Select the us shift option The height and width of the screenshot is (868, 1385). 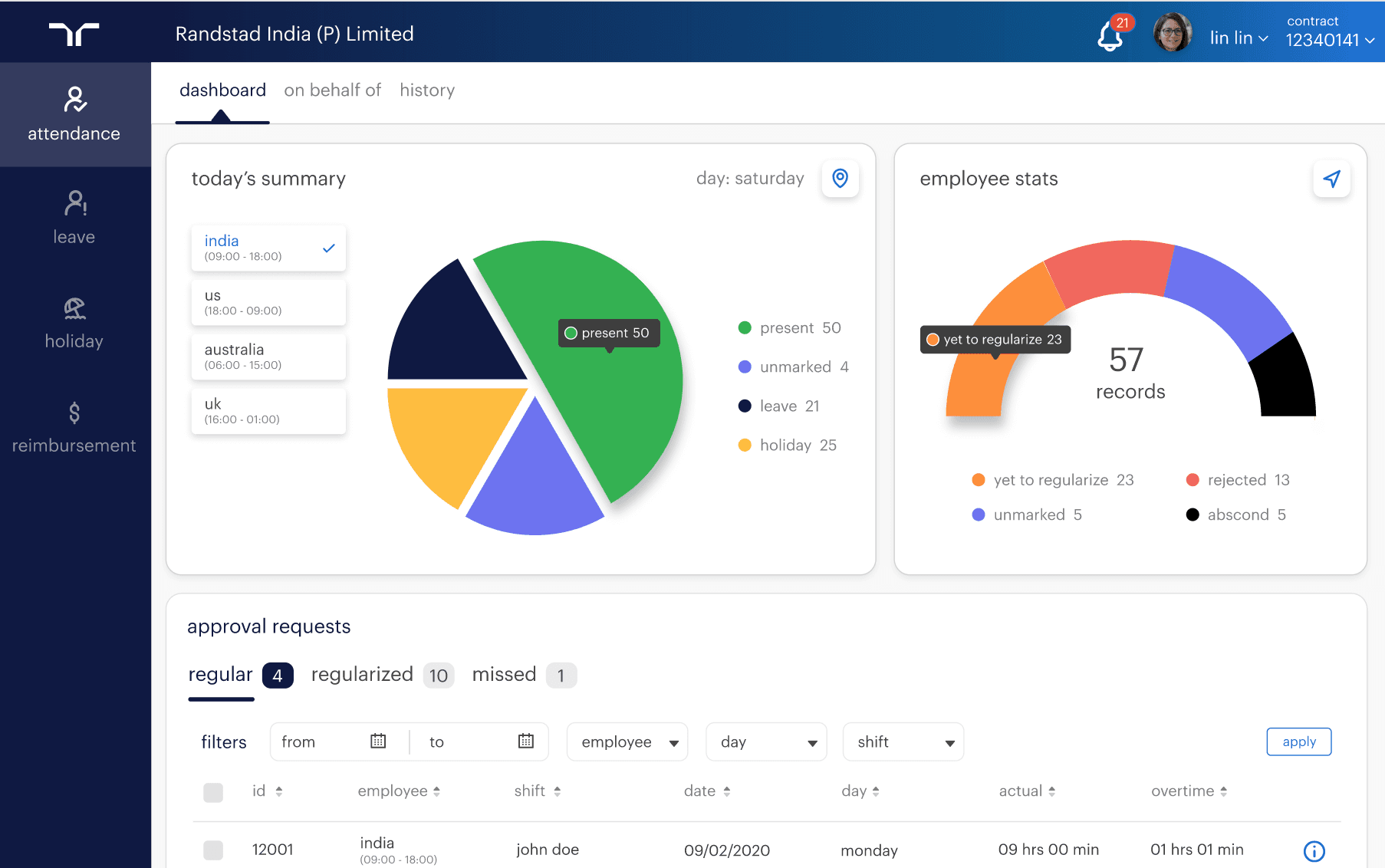pos(268,302)
